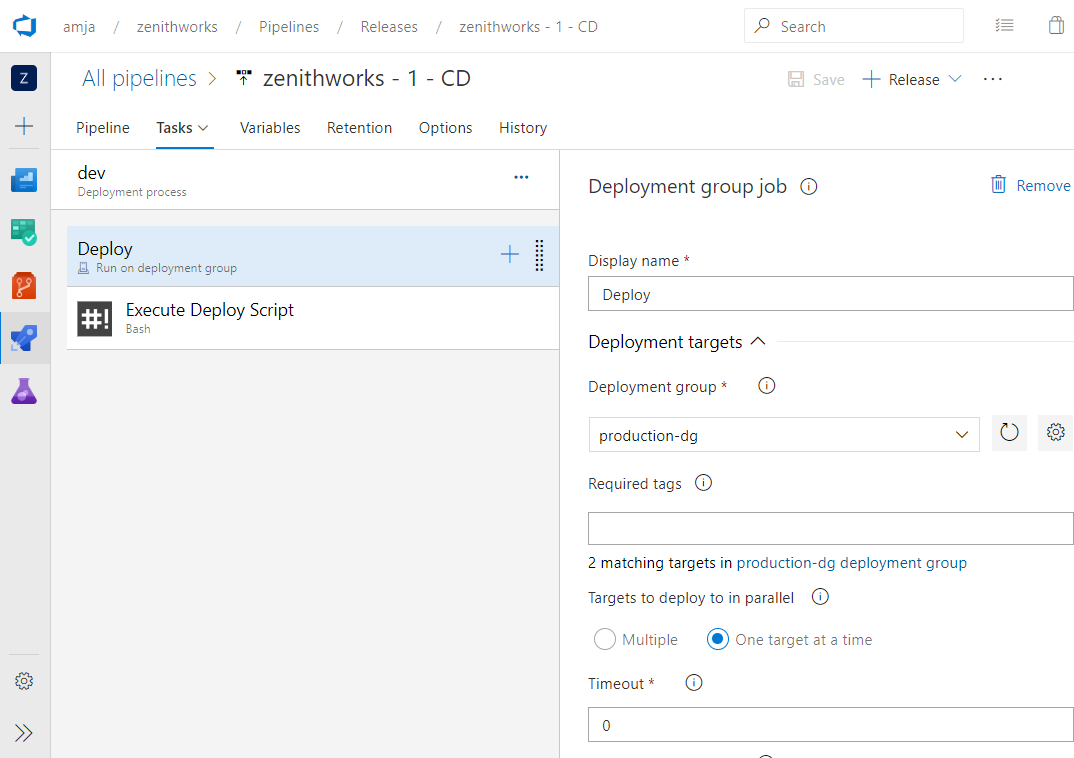The width and height of the screenshot is (1074, 758).
Task: Open the Test Plans flask icon
Action: pyautogui.click(x=23, y=391)
